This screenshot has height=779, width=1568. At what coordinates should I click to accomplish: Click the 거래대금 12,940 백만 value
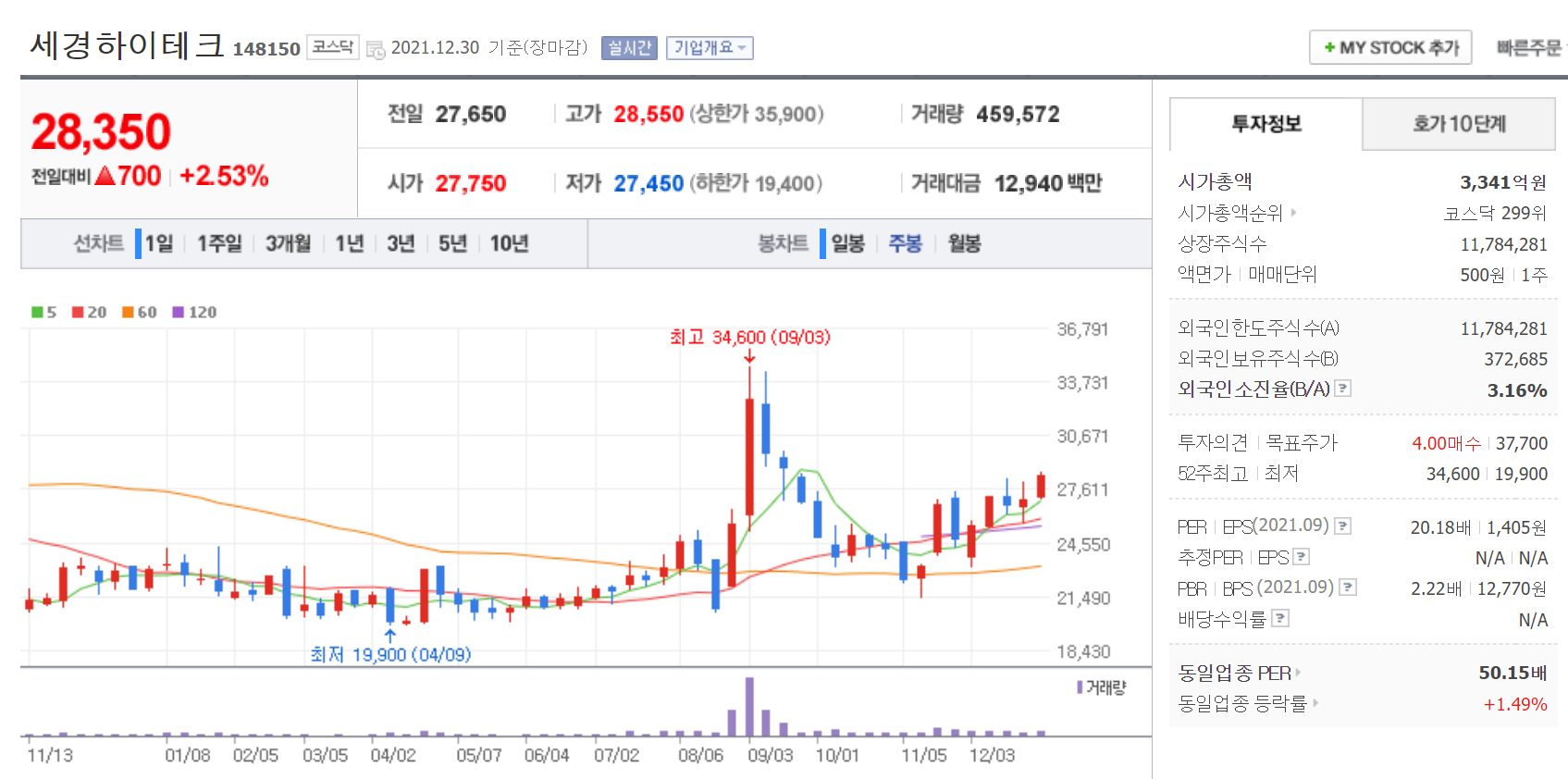click(1048, 183)
